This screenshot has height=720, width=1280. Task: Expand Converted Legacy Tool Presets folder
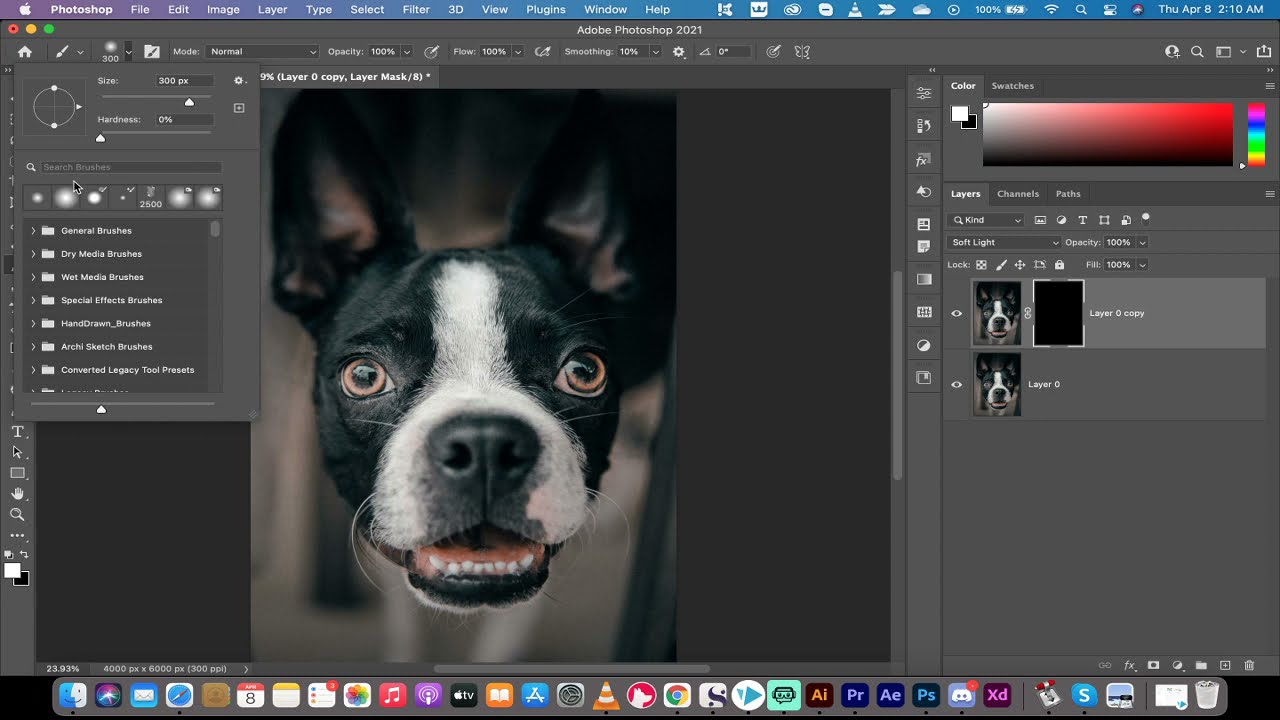coord(33,370)
